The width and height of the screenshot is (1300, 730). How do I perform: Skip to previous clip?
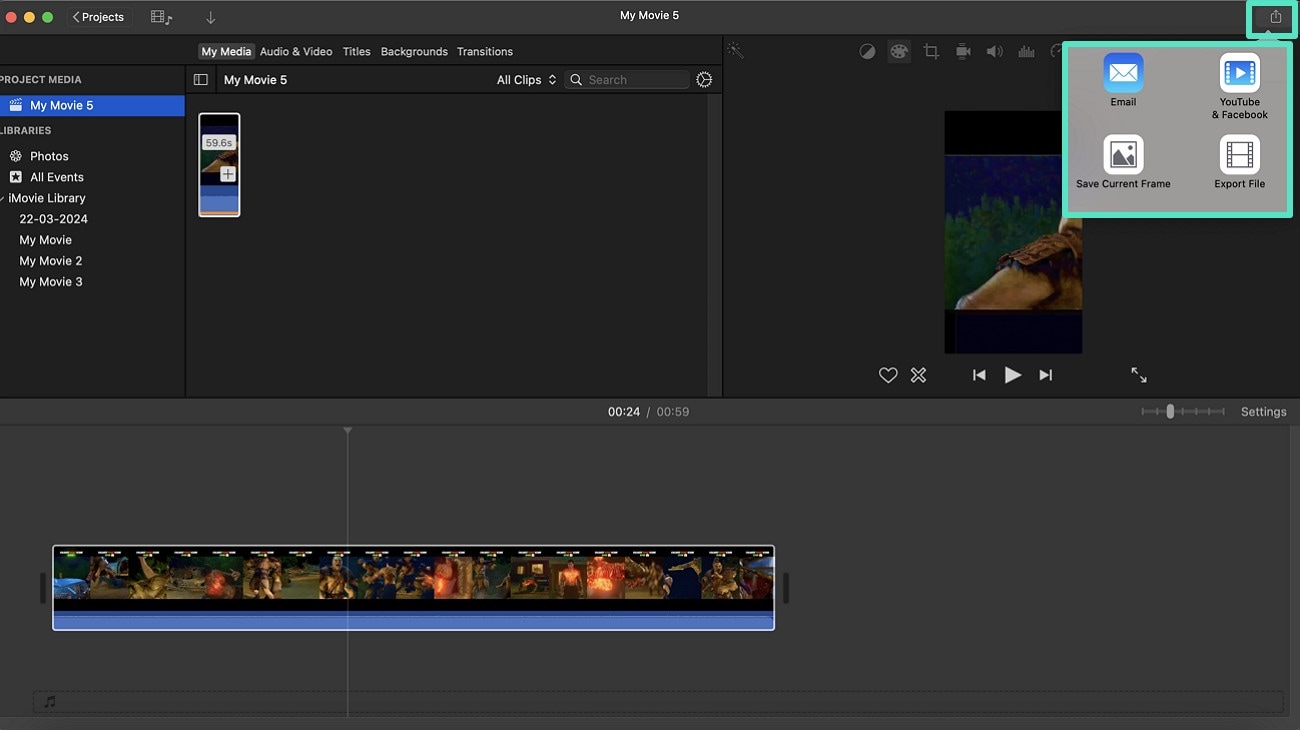pos(979,375)
